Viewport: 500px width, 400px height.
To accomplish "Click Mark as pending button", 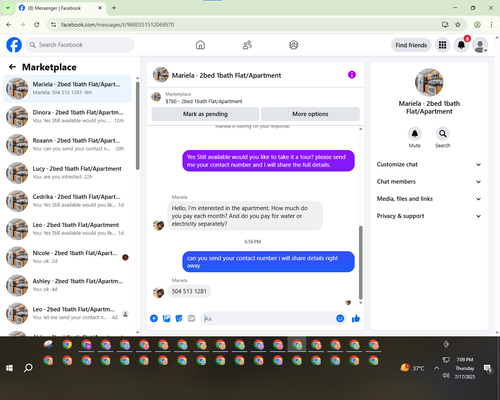I will (x=205, y=114).
